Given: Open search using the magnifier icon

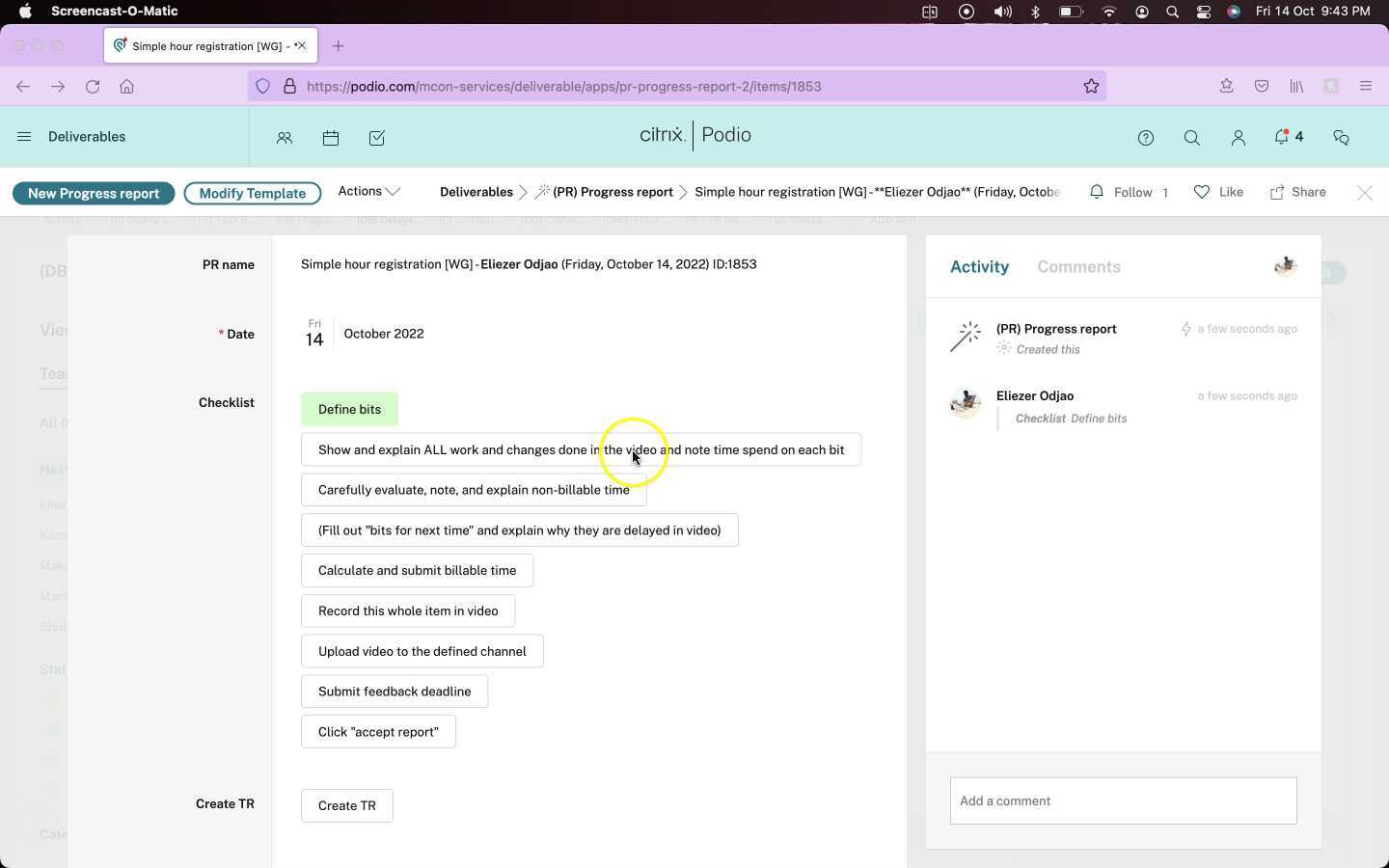Looking at the screenshot, I should tap(1192, 137).
